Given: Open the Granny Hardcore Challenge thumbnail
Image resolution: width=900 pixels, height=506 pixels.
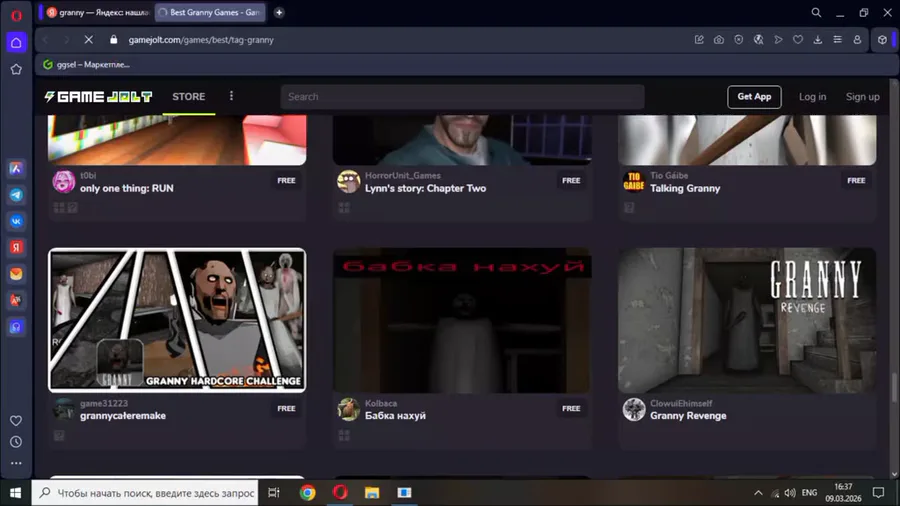Looking at the screenshot, I should coord(177,320).
